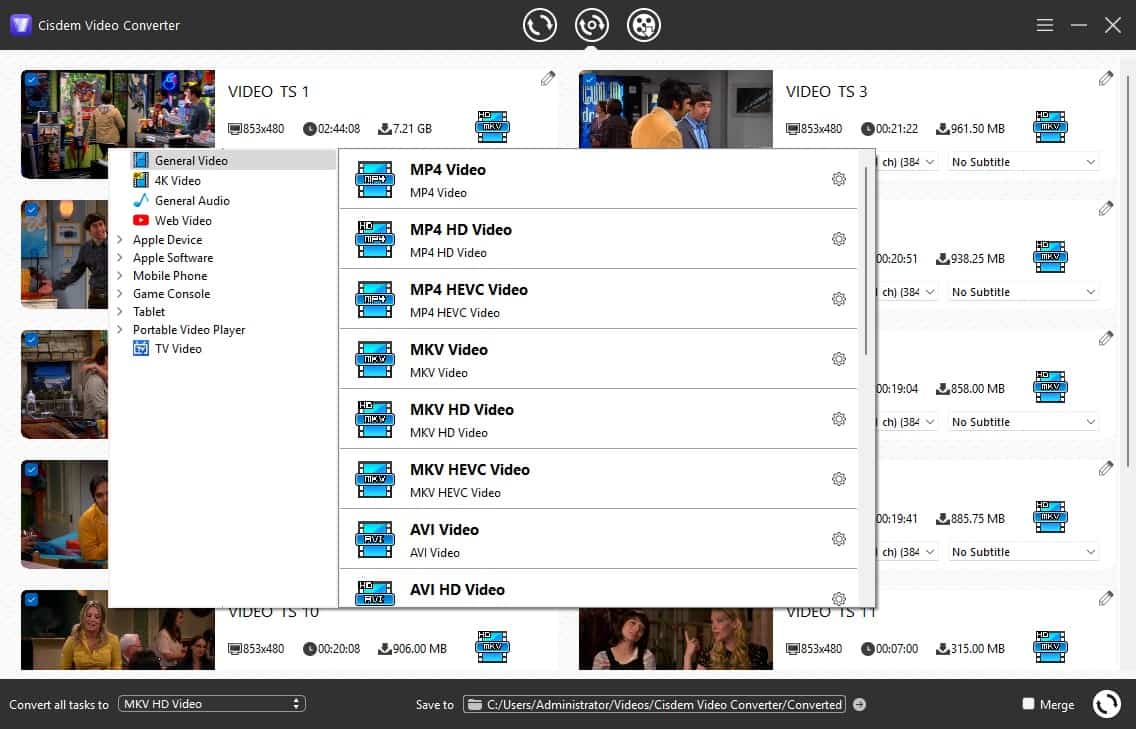Open settings gear for MP4 HD Video

click(839, 239)
